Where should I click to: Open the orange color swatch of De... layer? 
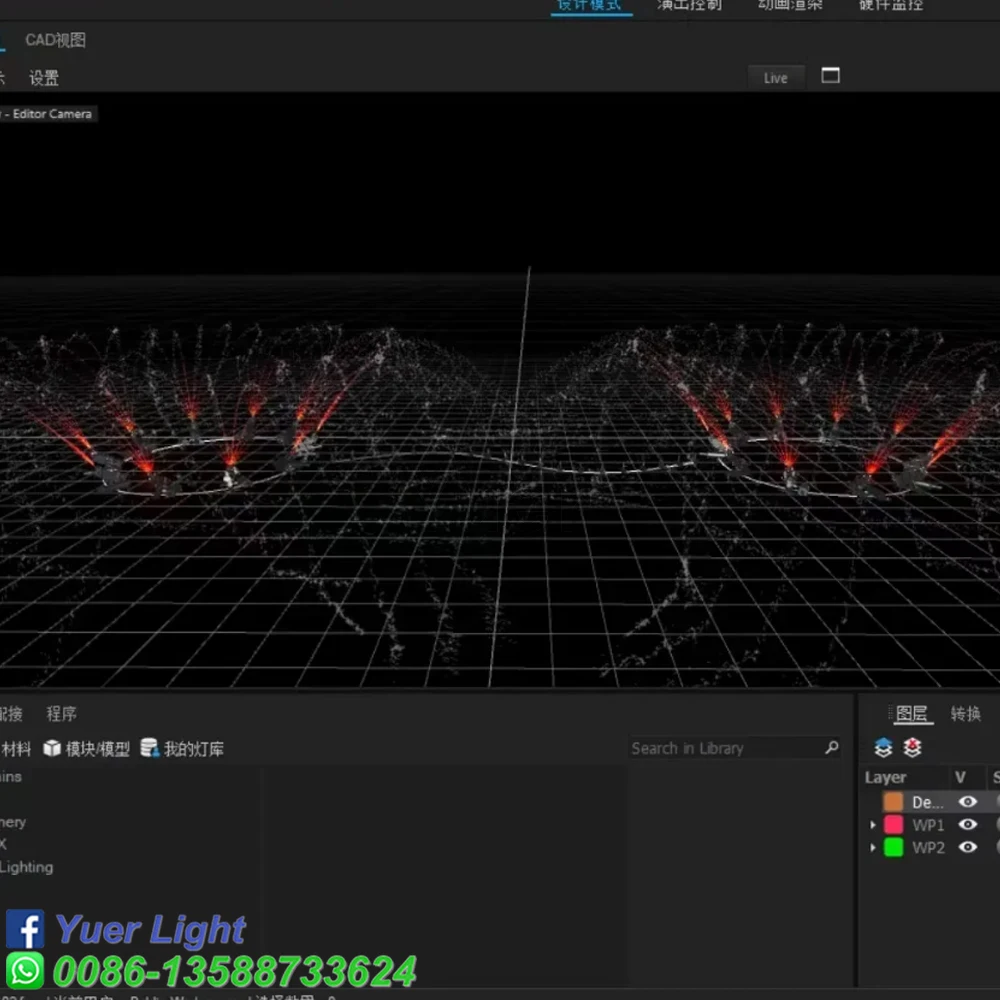[893, 802]
